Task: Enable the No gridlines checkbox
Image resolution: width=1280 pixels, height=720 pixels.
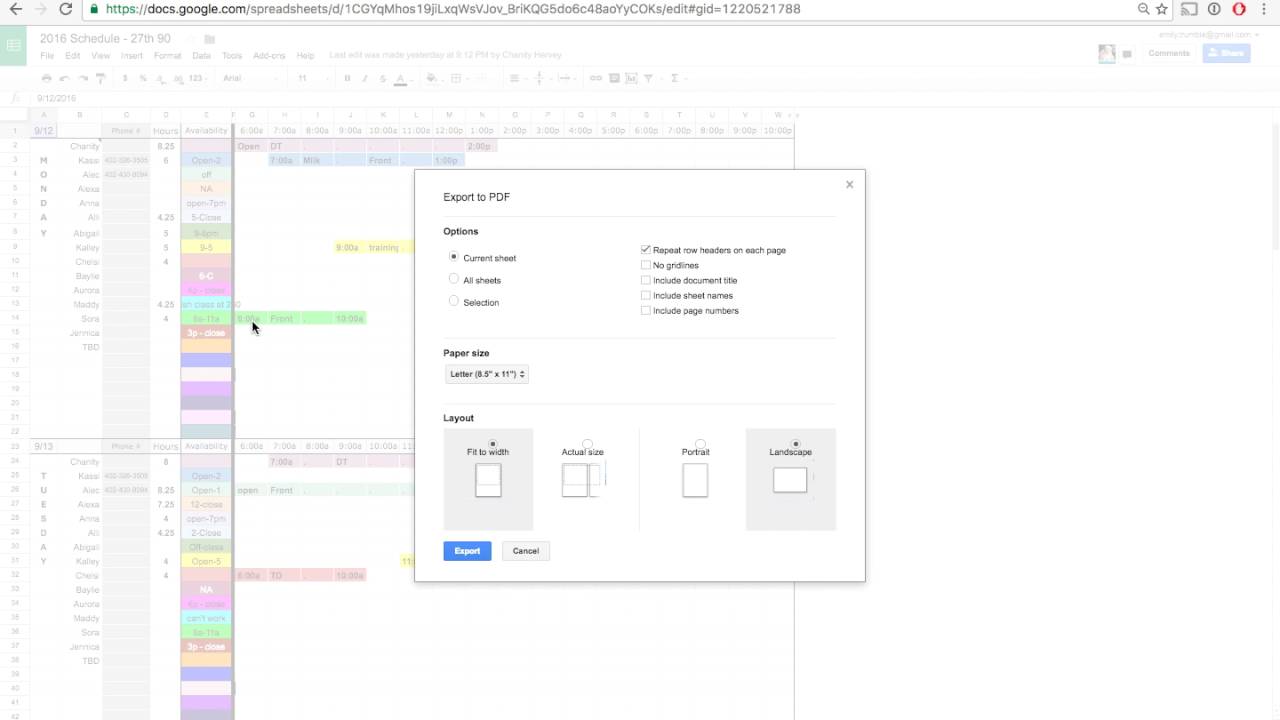Action: [645, 265]
